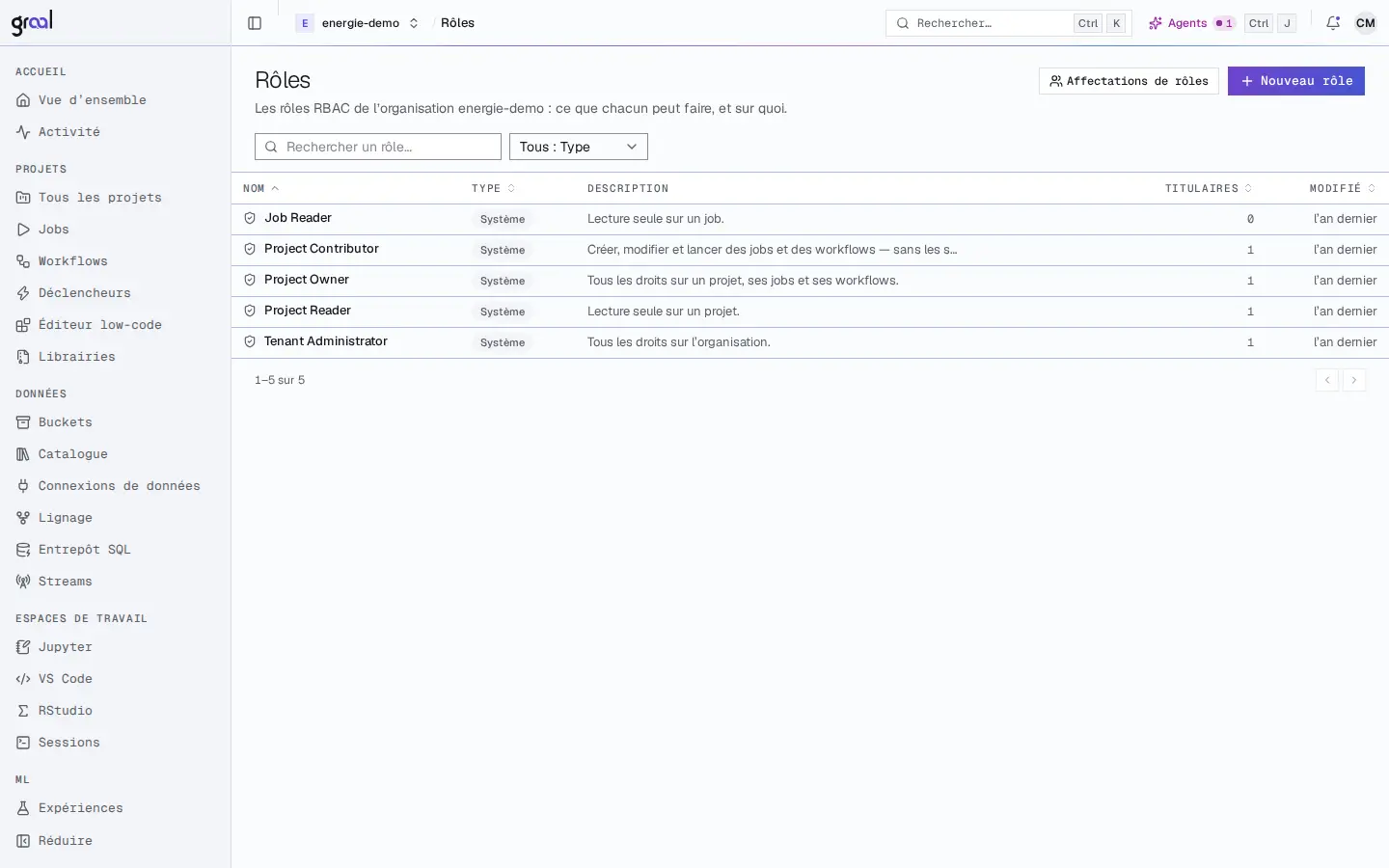Click the Déclencheurs lightning icon
Screen dimensions: 1389x868
click(x=23, y=293)
